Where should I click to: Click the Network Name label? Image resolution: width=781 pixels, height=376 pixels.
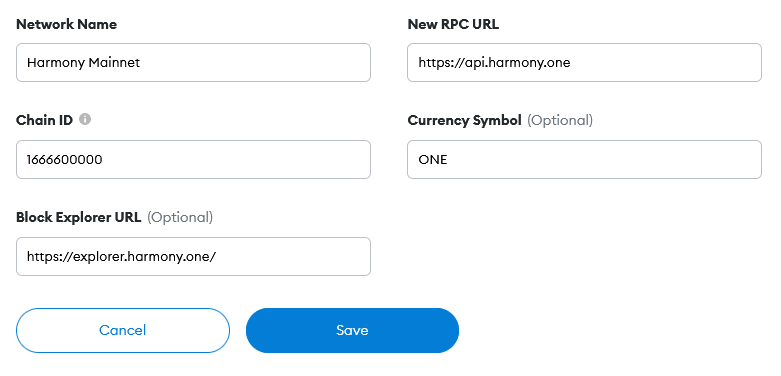pos(66,24)
